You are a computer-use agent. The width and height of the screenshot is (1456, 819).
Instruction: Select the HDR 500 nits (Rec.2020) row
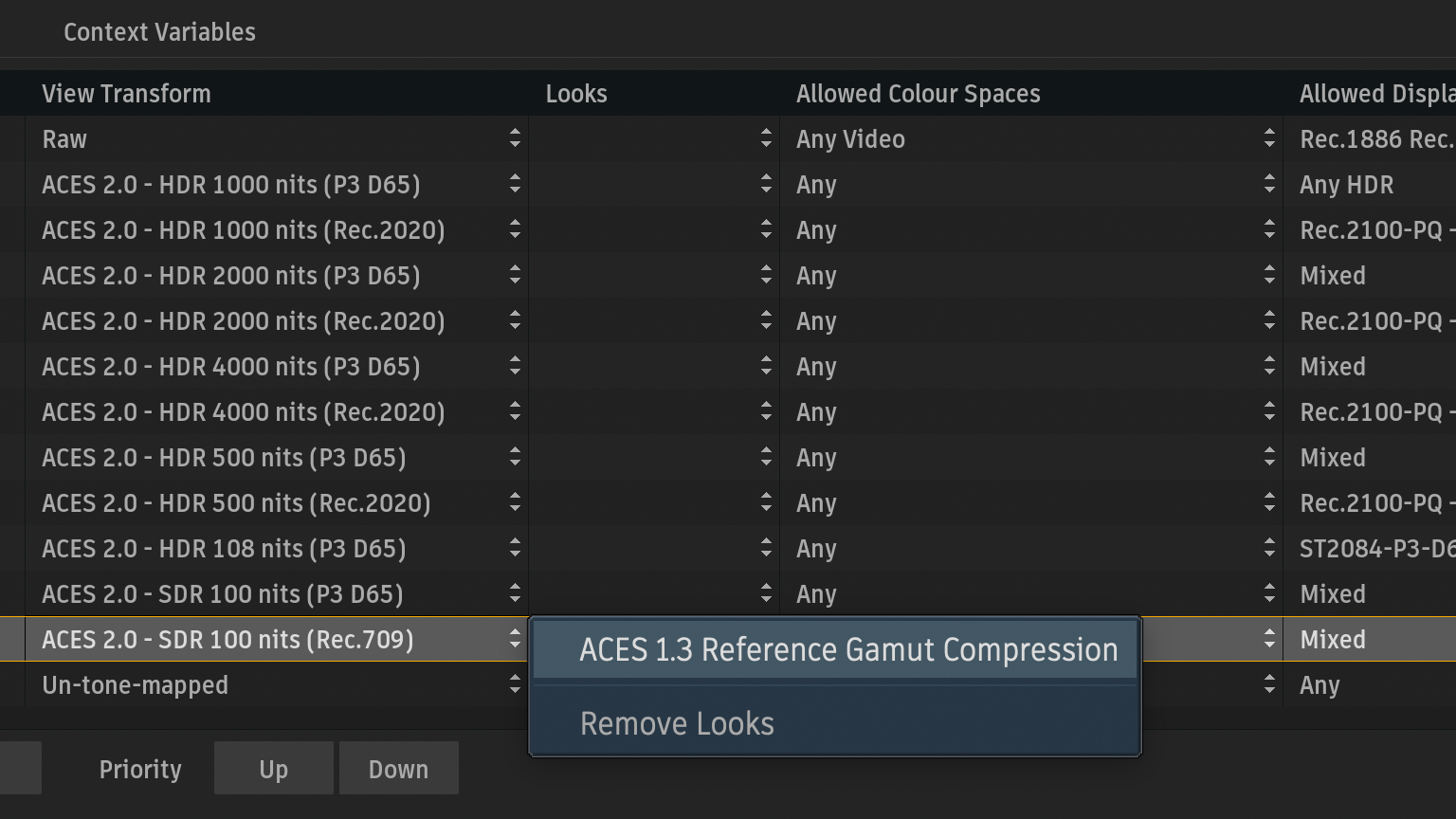click(236, 503)
